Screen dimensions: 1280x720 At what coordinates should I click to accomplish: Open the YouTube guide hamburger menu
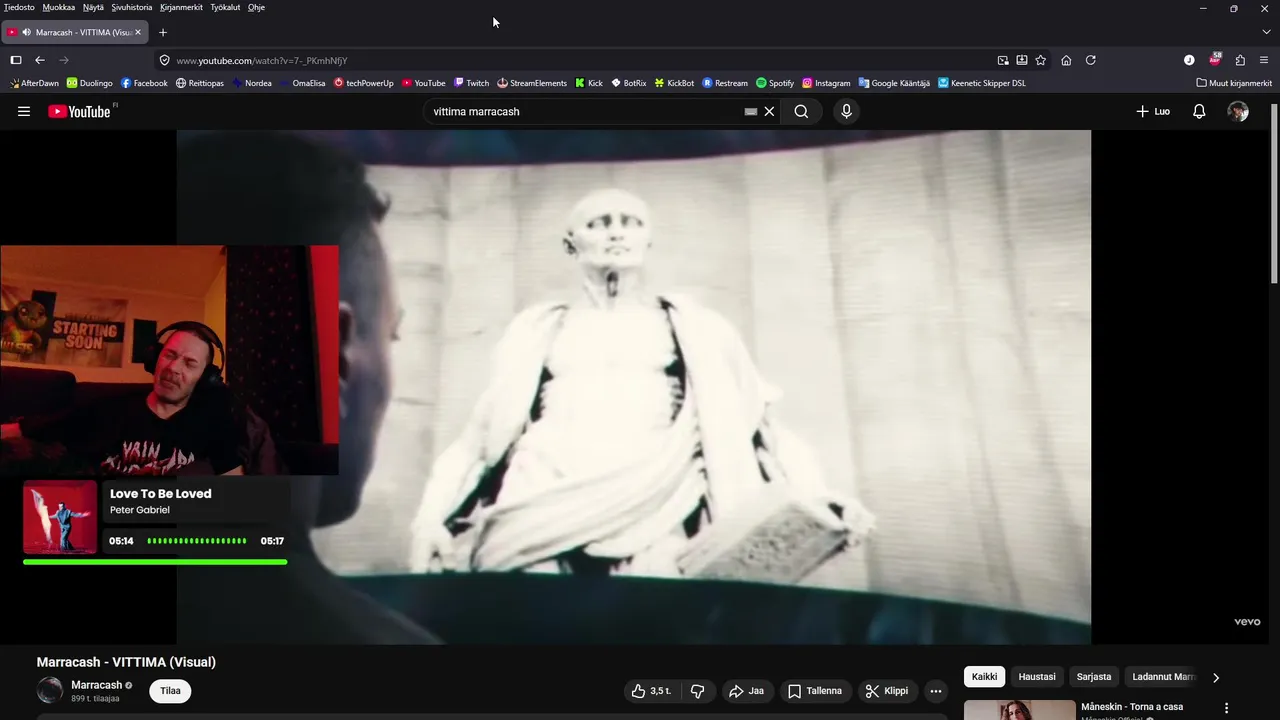click(24, 111)
